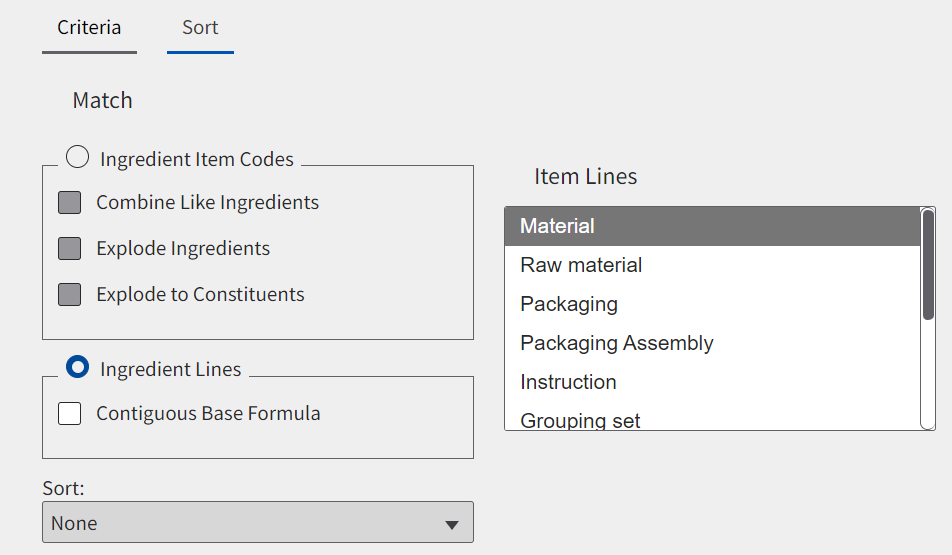Enable the Explode Ingredients checkbox

tap(70, 248)
